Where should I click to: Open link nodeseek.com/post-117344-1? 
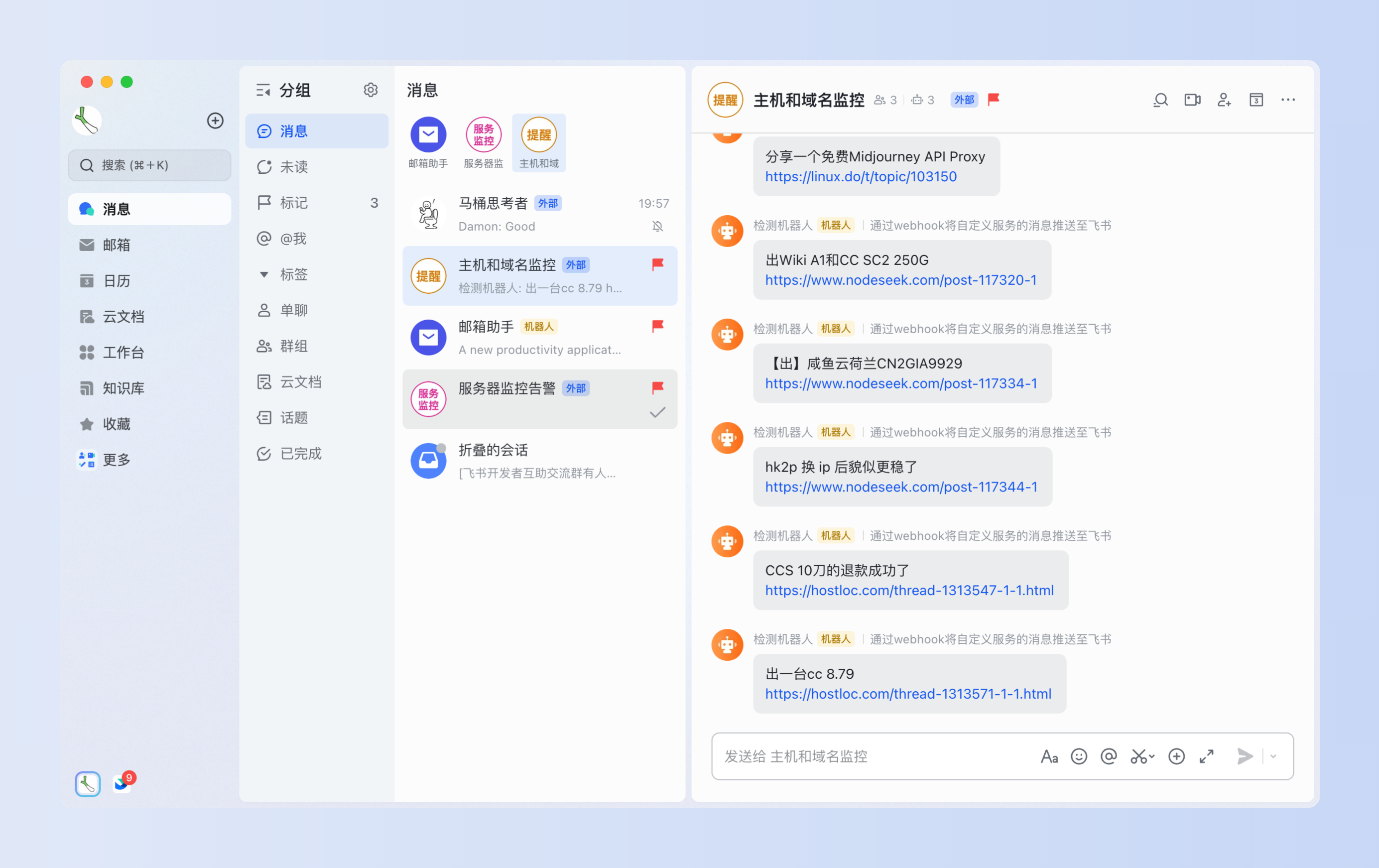pyautogui.click(x=901, y=487)
